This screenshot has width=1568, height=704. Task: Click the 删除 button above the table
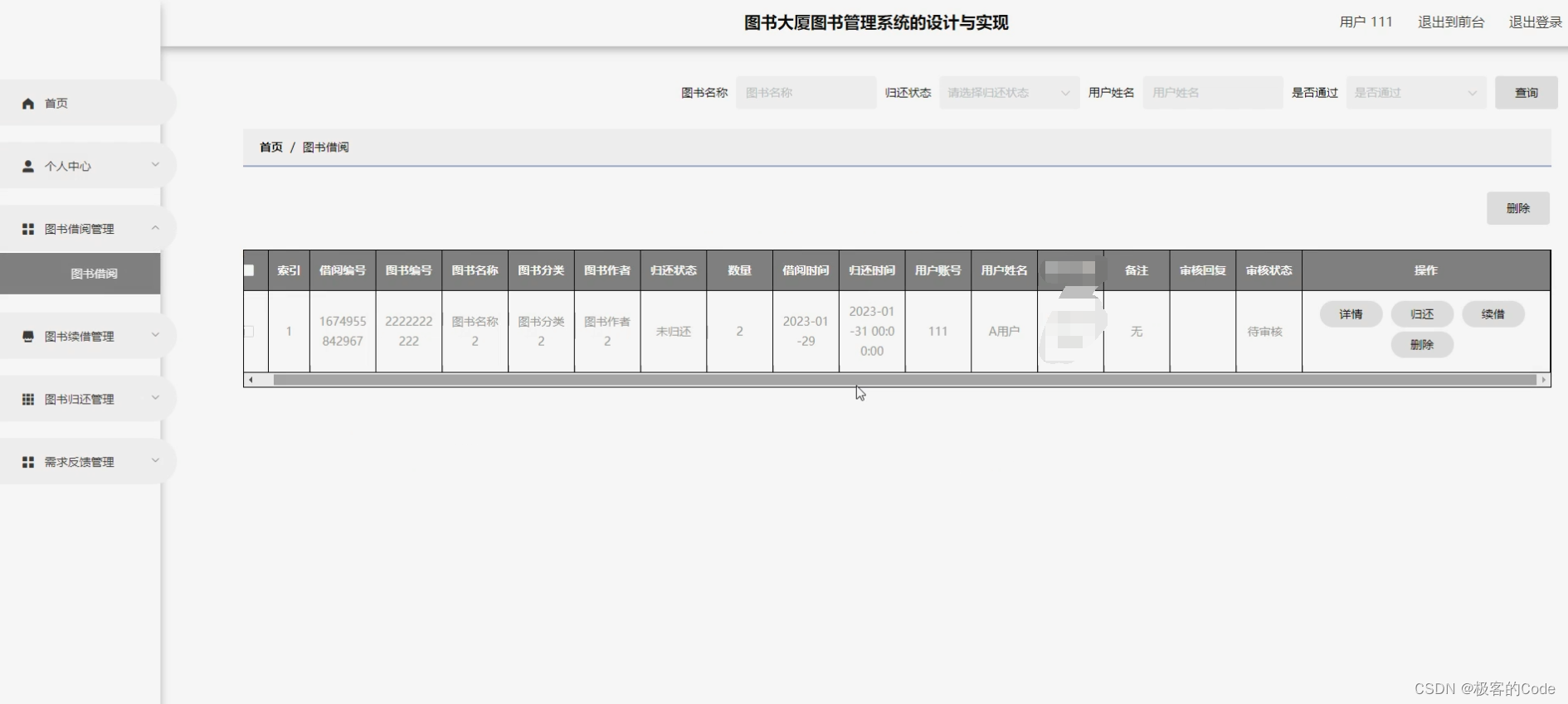pos(1517,208)
